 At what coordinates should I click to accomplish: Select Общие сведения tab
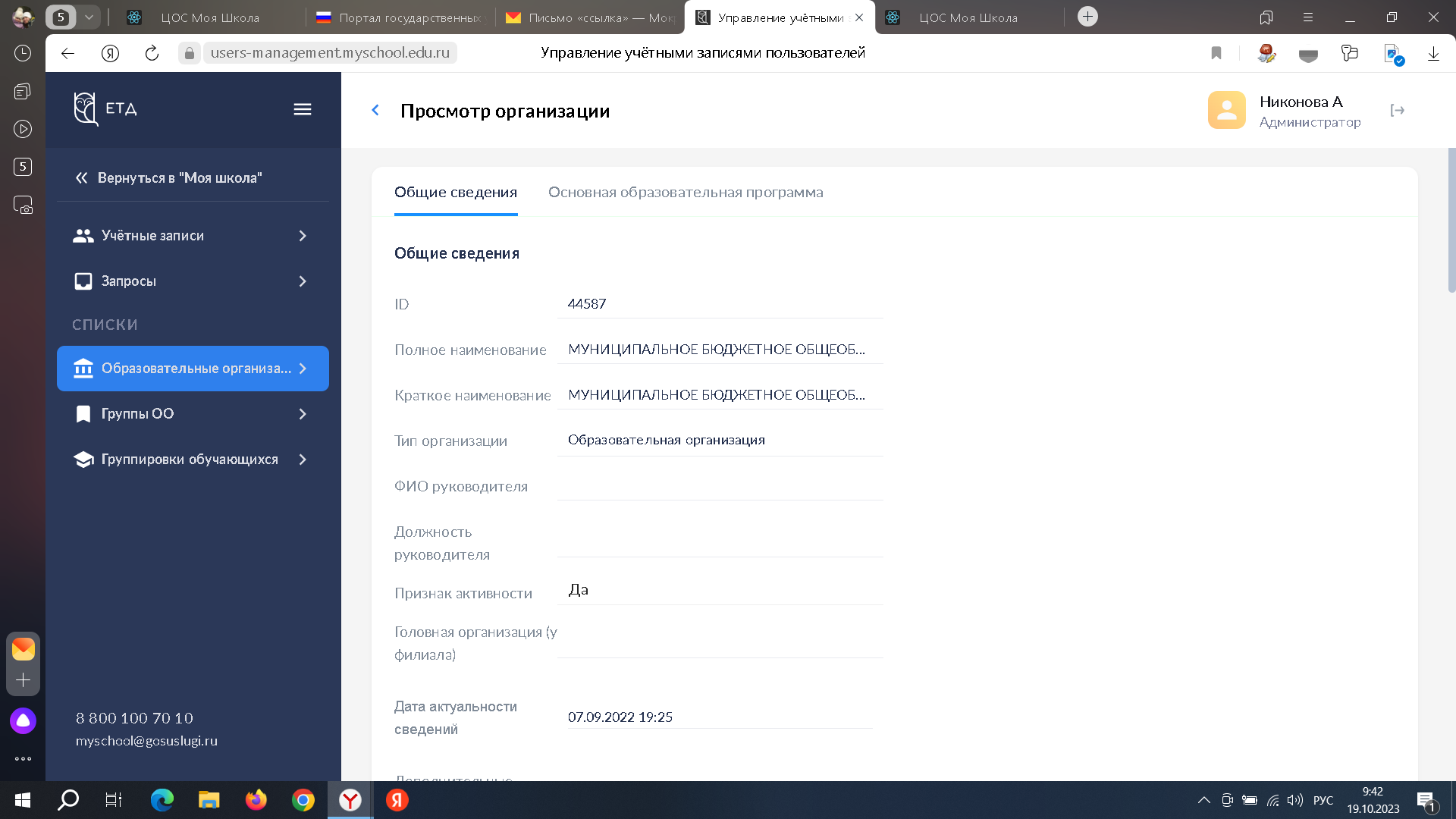(x=455, y=193)
